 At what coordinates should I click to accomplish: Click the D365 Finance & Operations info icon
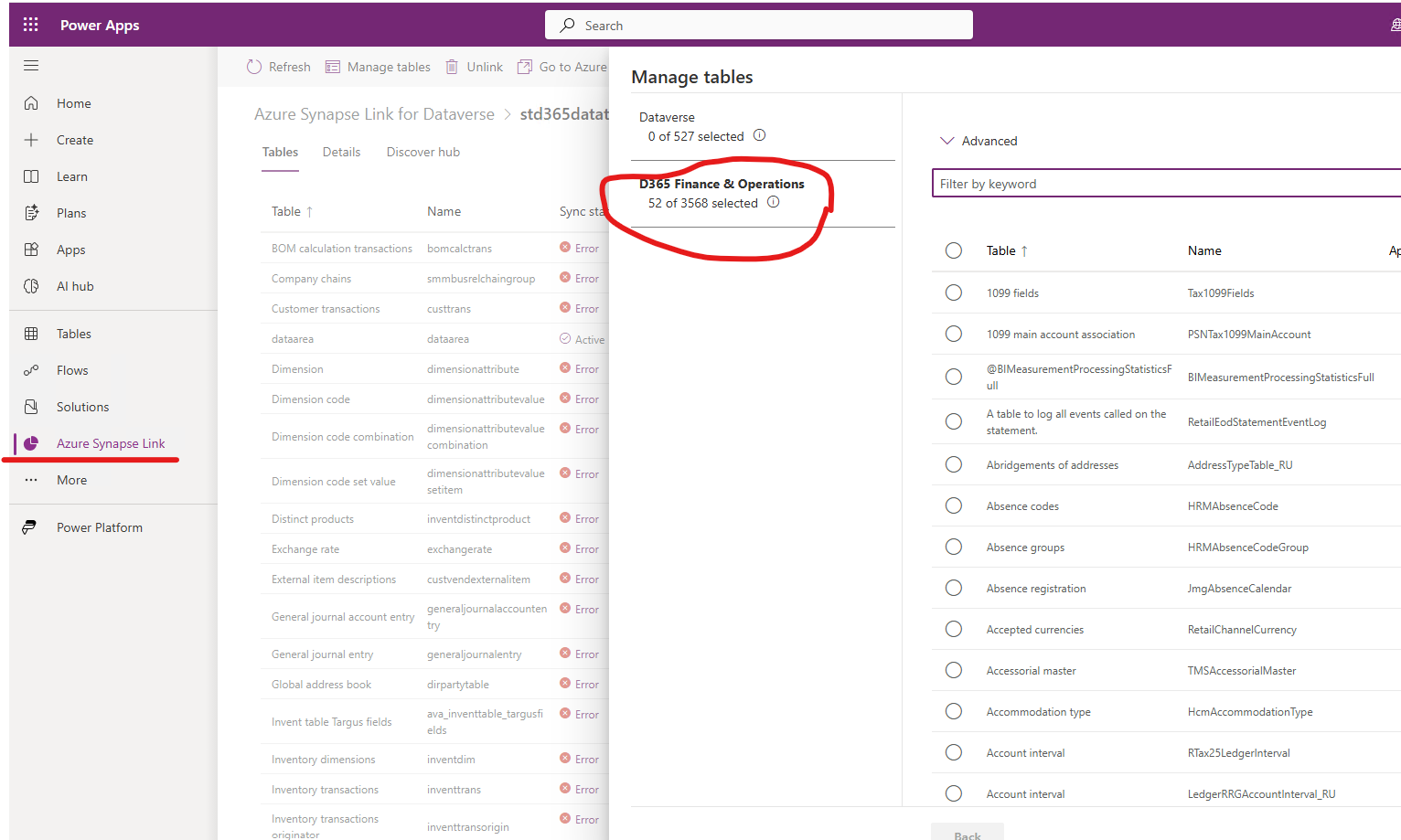click(774, 202)
